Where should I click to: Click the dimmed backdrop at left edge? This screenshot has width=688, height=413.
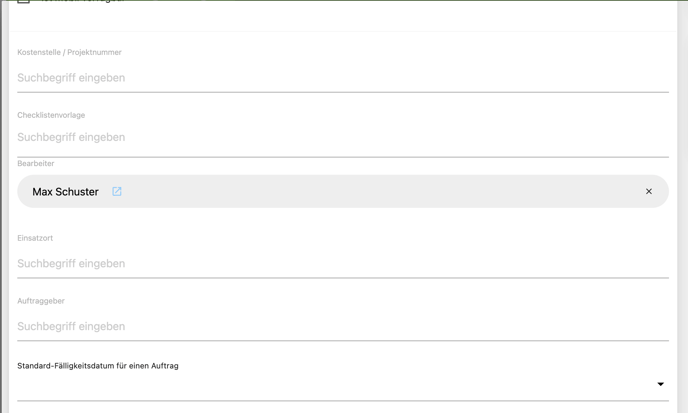pos(3,200)
